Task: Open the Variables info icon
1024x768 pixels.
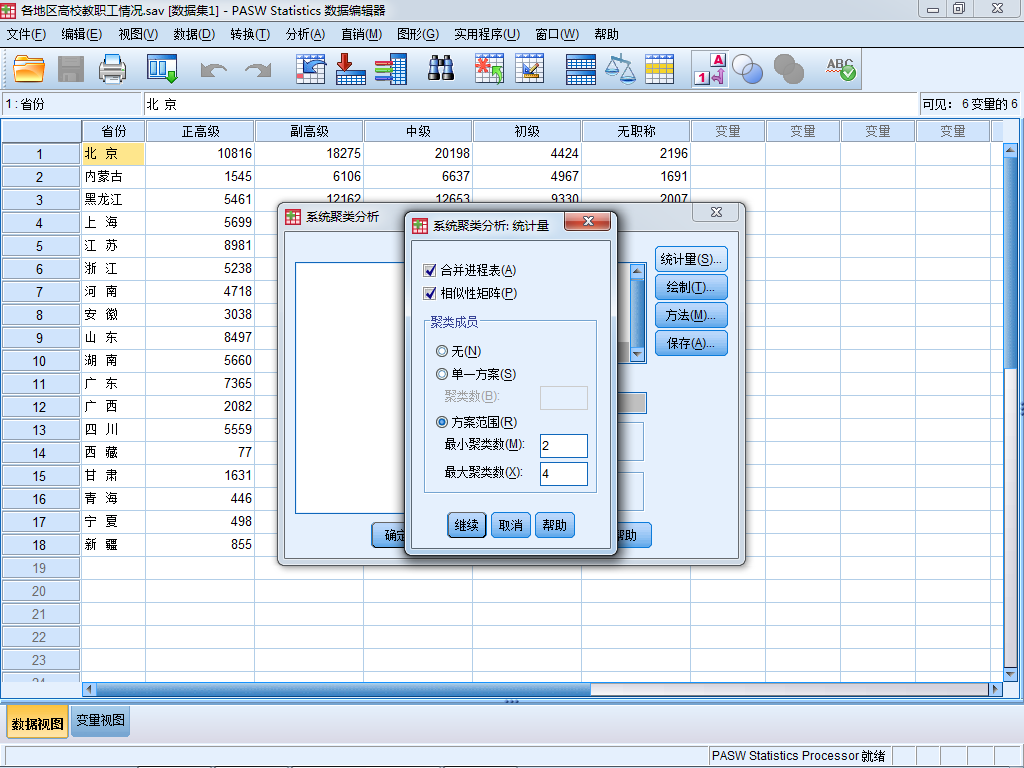Action: (391, 69)
